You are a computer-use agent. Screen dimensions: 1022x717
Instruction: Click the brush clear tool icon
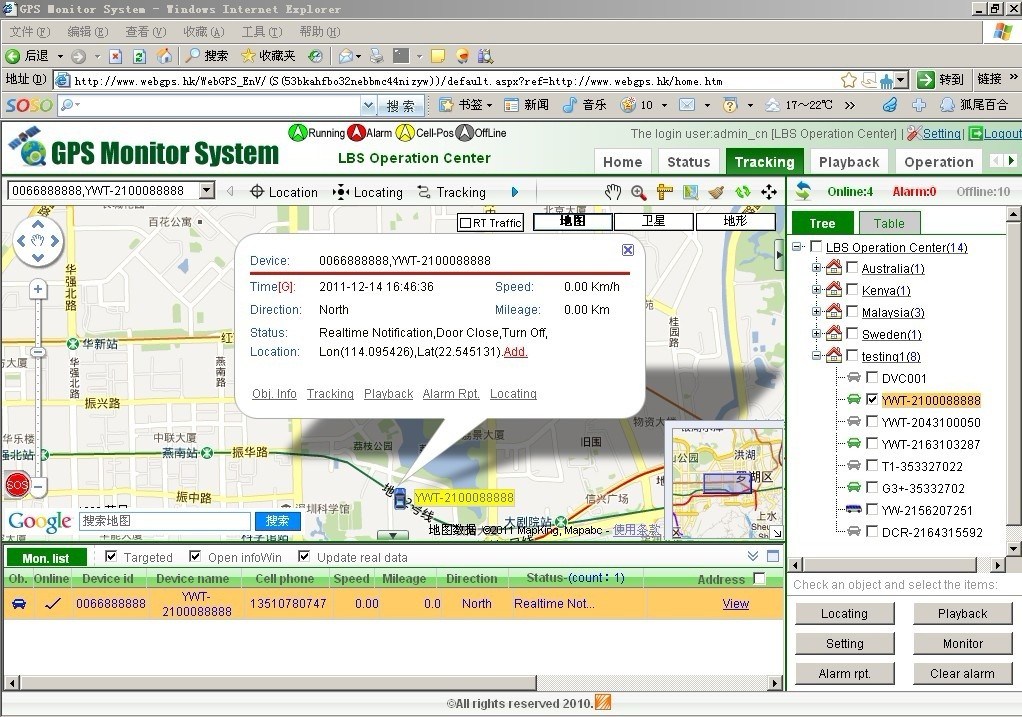pos(716,192)
